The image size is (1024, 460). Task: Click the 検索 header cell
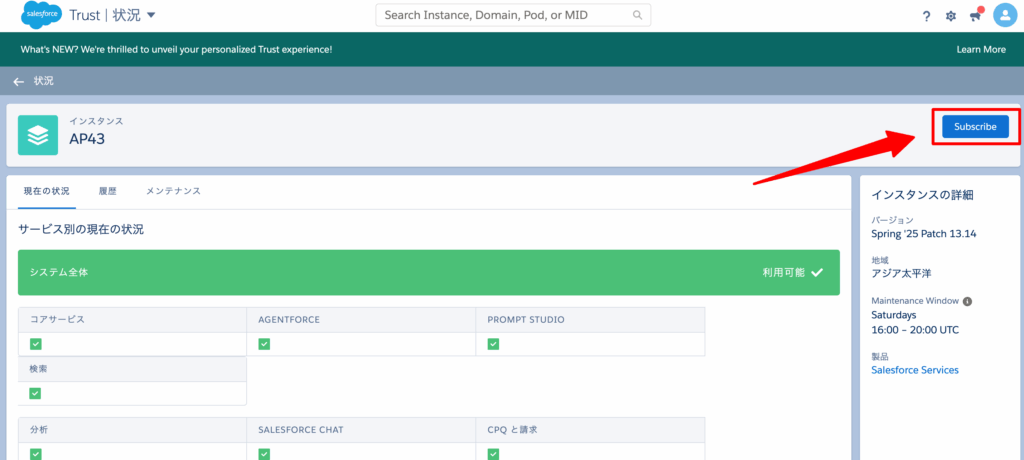tap(133, 369)
